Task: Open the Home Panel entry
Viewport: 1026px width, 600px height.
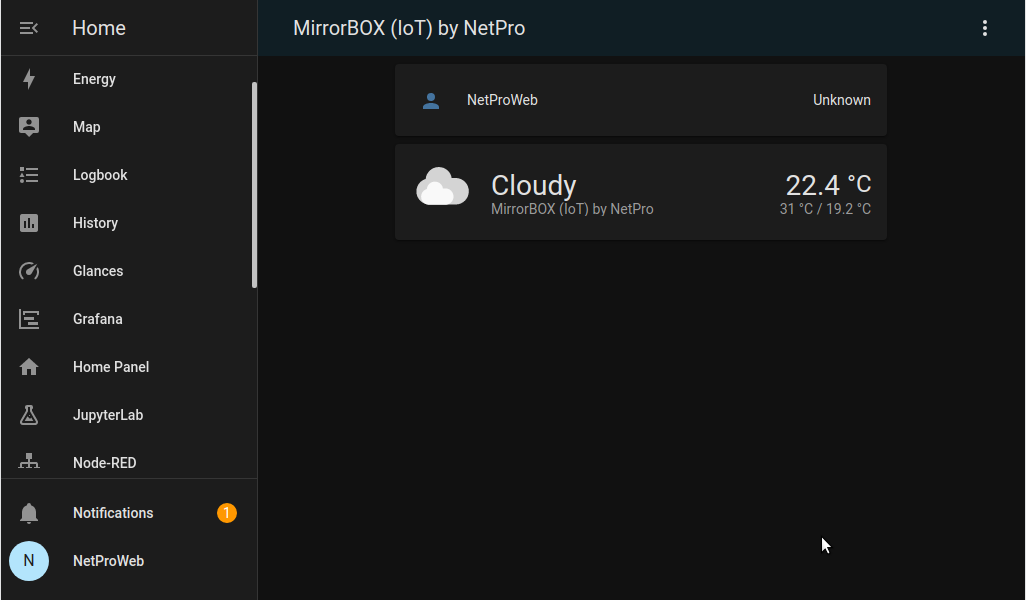Action: tap(127, 367)
